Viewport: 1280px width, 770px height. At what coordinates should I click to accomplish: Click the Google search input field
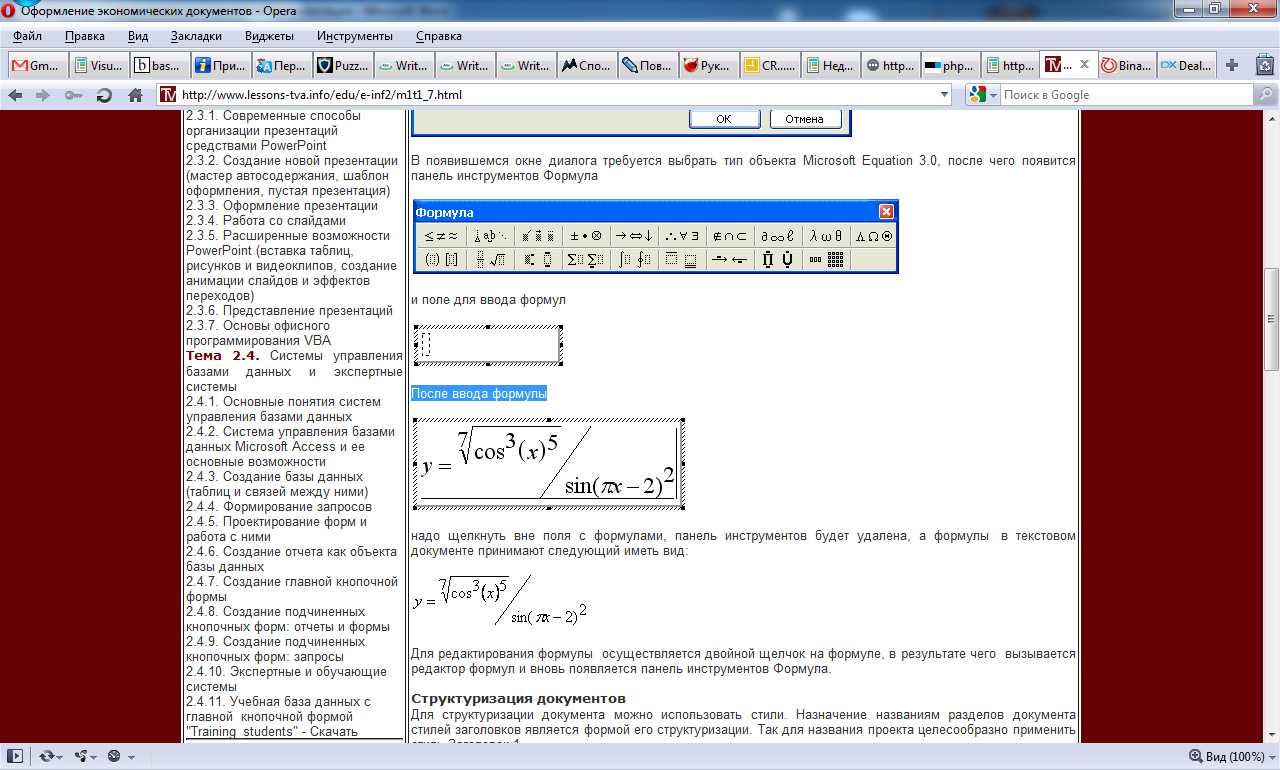(x=1125, y=95)
